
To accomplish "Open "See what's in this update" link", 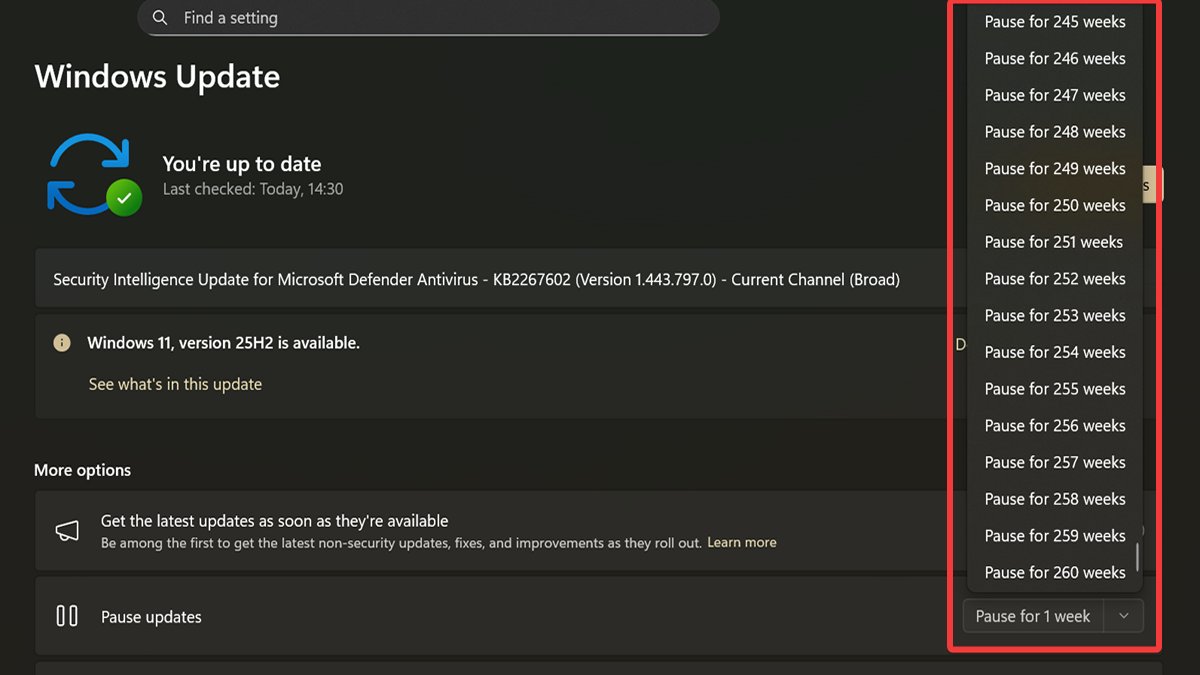I will point(175,384).
